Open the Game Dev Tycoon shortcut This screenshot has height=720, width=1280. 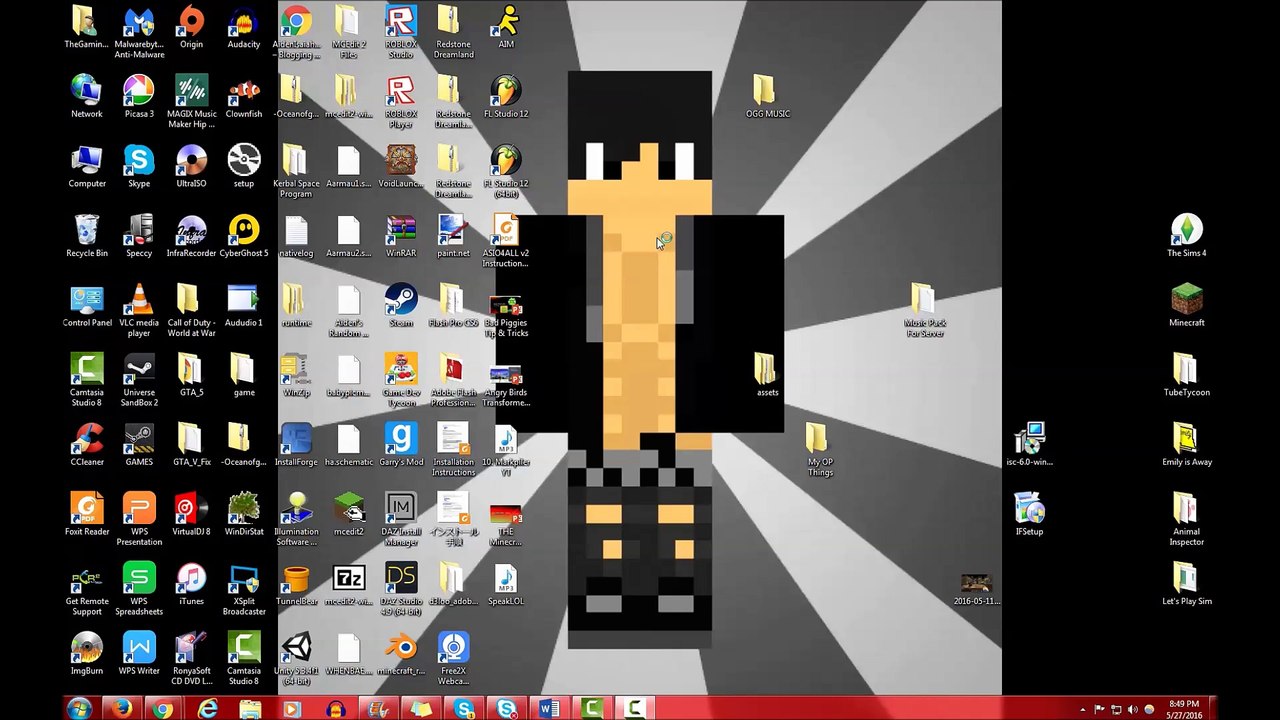(401, 380)
